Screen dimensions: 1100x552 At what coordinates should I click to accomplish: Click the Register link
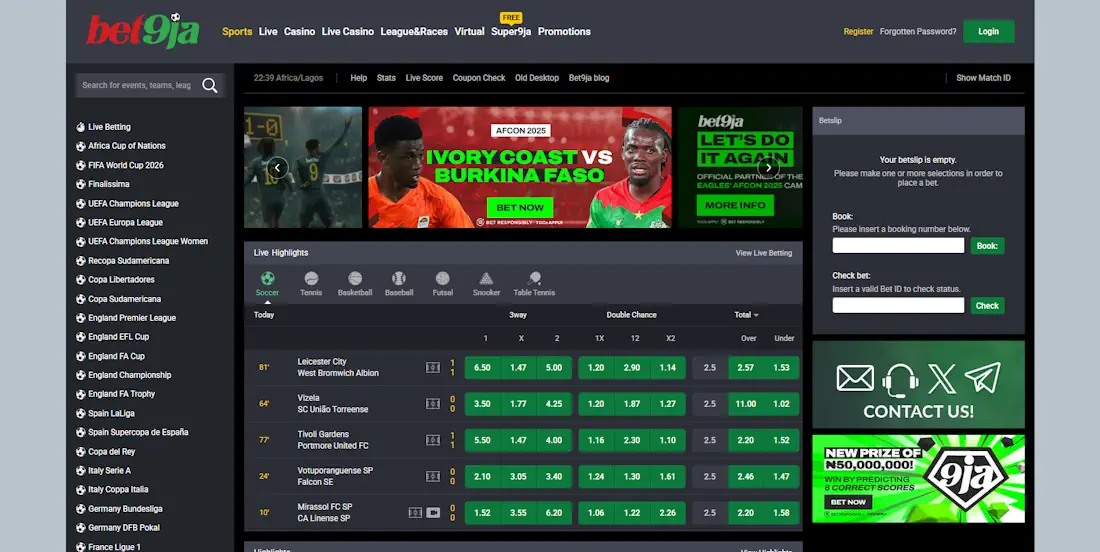coord(858,32)
